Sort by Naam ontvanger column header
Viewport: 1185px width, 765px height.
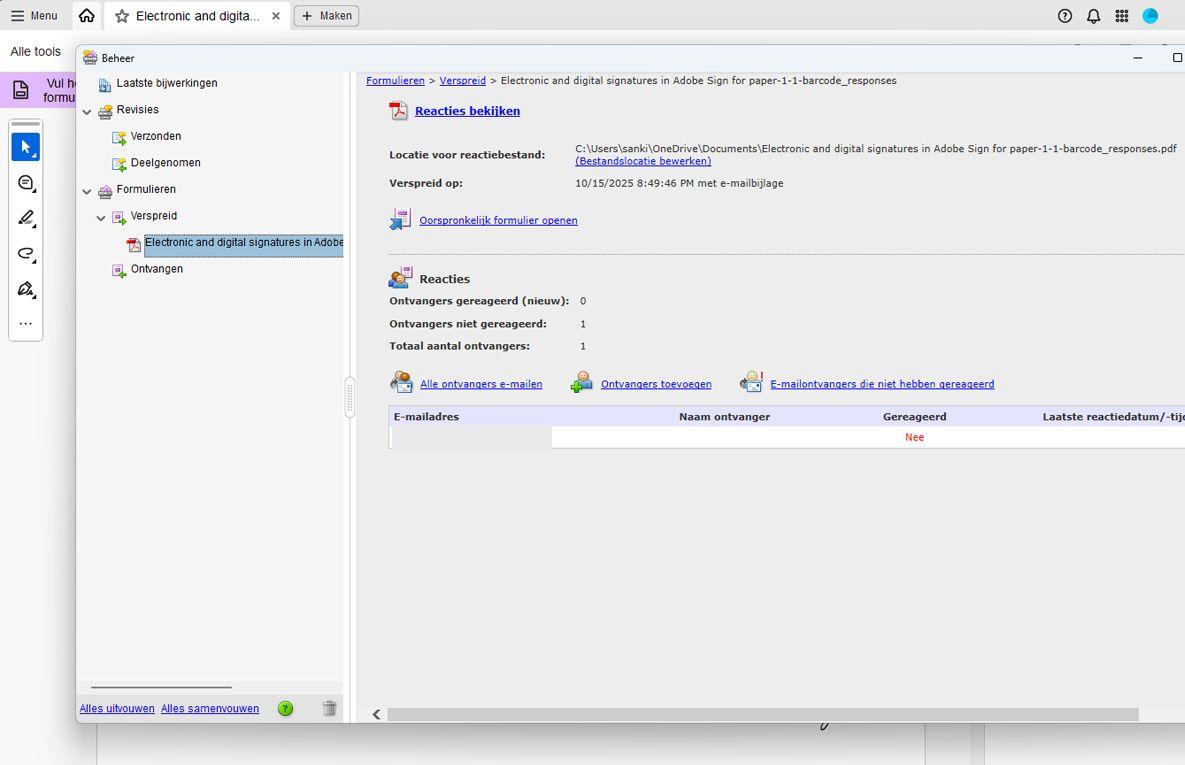(724, 417)
